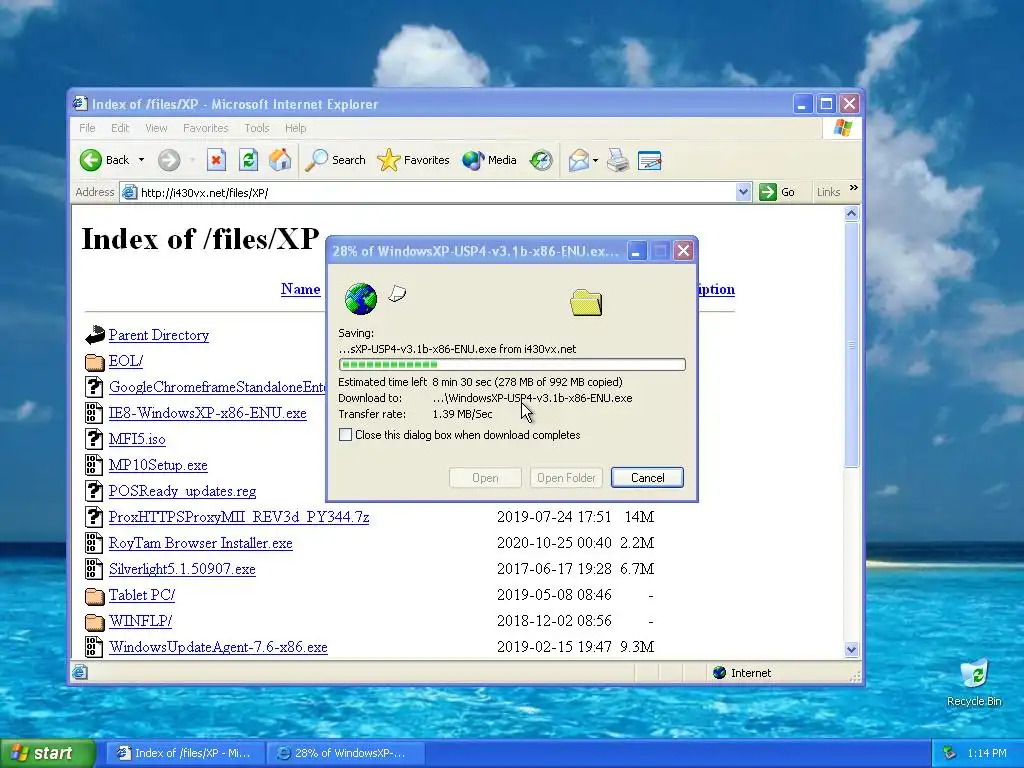The height and width of the screenshot is (768, 1024).
Task: Click binary icon beside Silverlight5.1.50907.exe
Action: coord(94,569)
